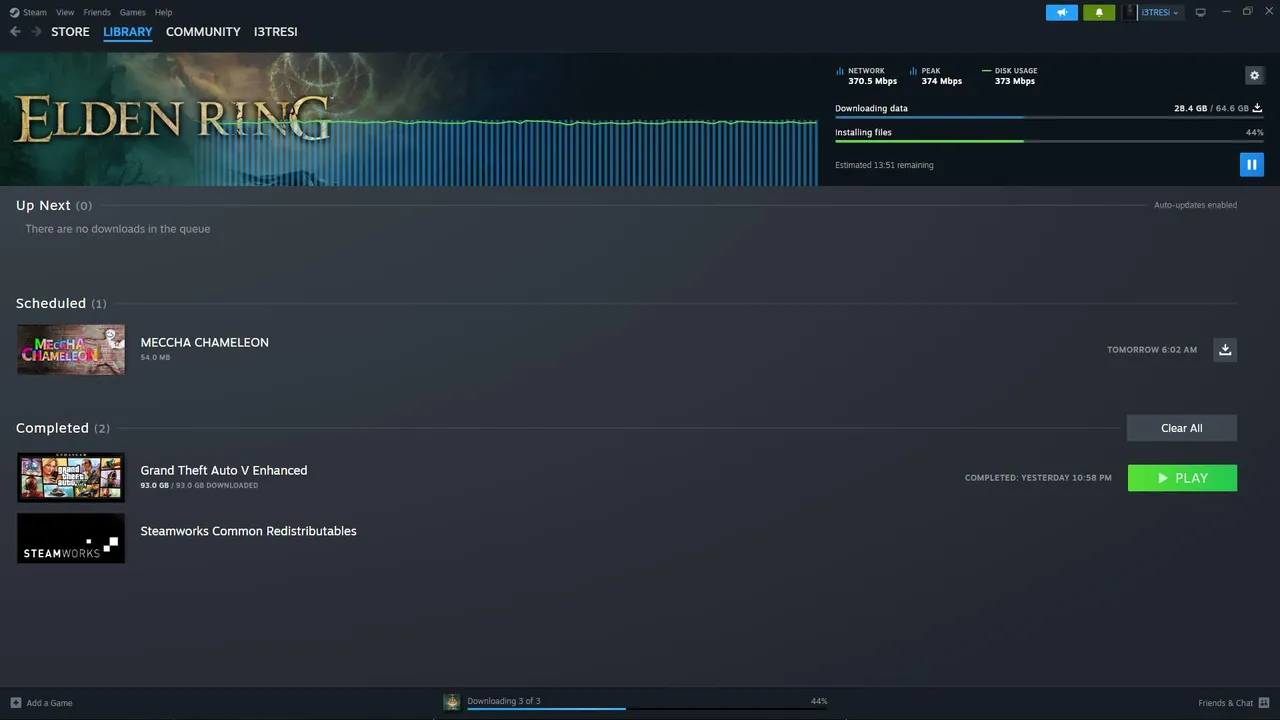Switch to Big Picture mode monitor icon

1201,12
